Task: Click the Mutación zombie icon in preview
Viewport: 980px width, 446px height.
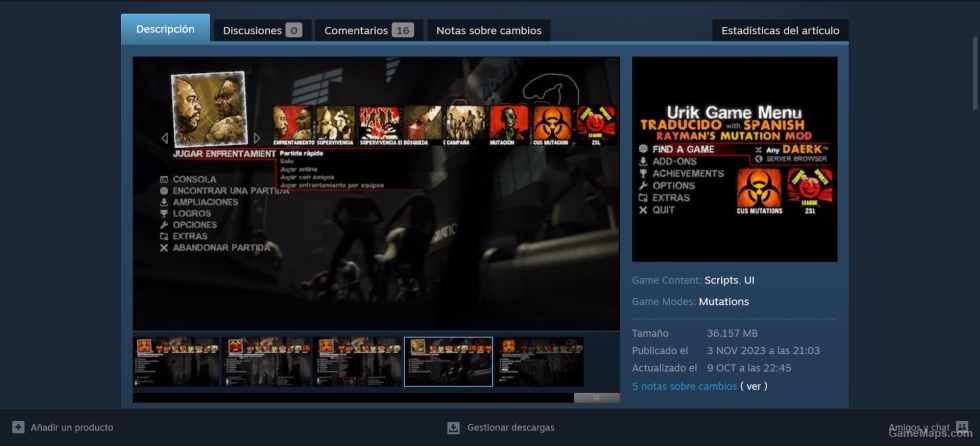Action: pyautogui.click(x=509, y=125)
